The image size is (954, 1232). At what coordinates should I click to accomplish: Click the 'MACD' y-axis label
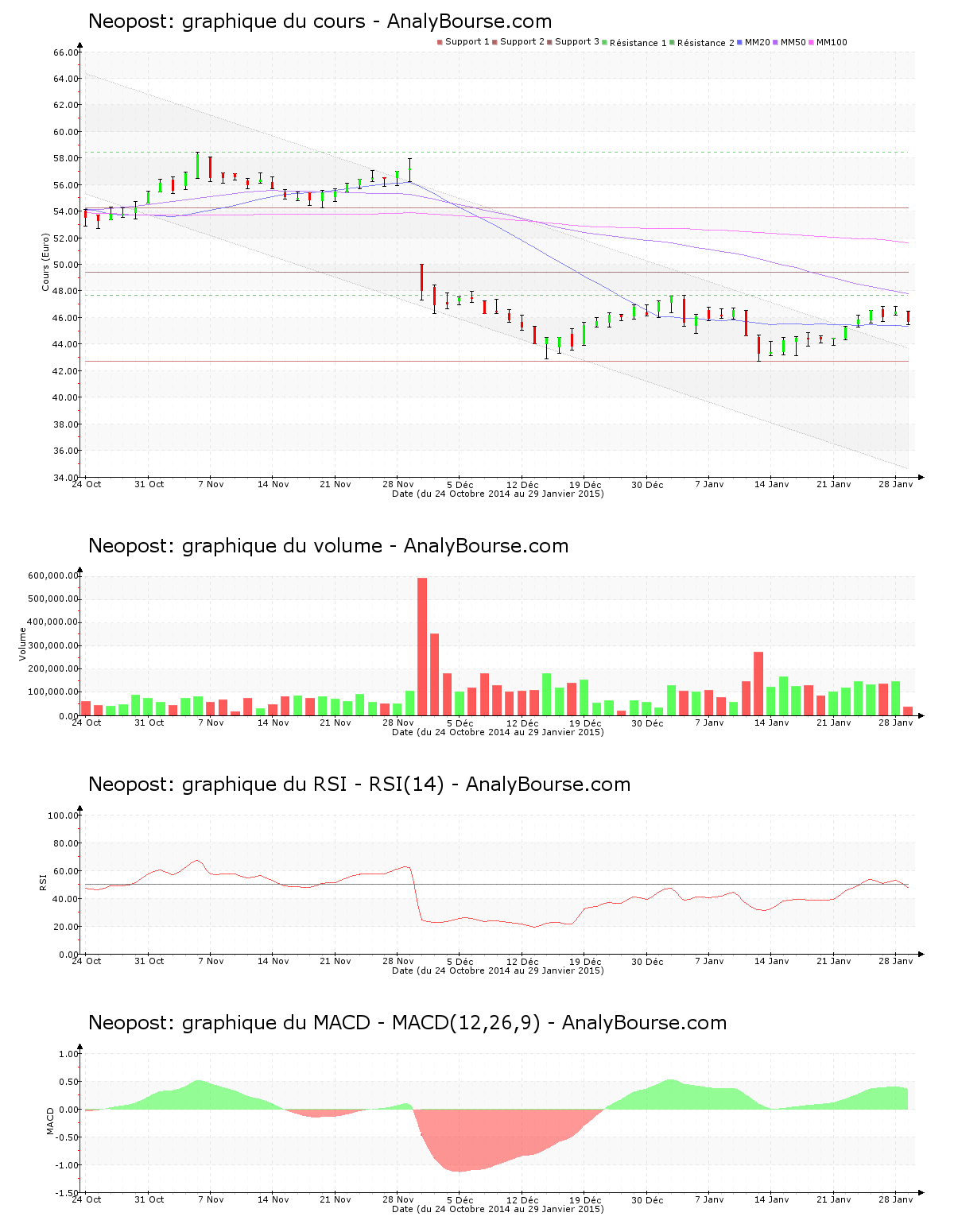[50, 1121]
